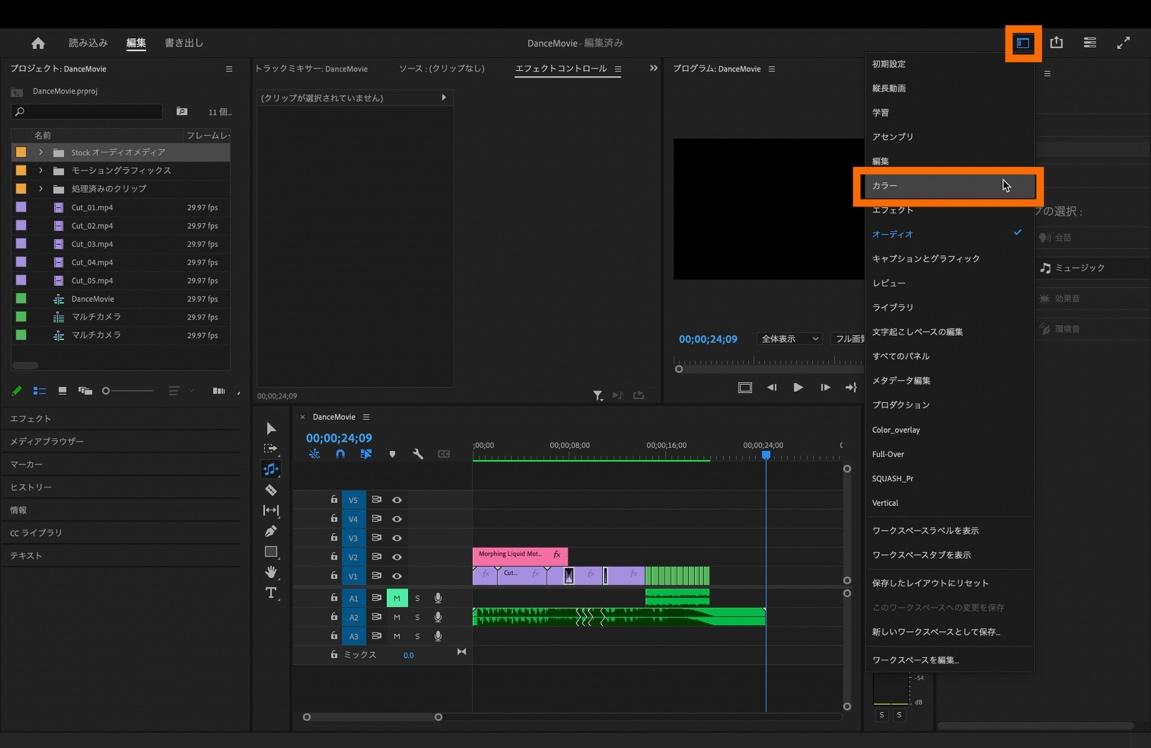
Task: Select the Hand tool
Action: coord(271,572)
